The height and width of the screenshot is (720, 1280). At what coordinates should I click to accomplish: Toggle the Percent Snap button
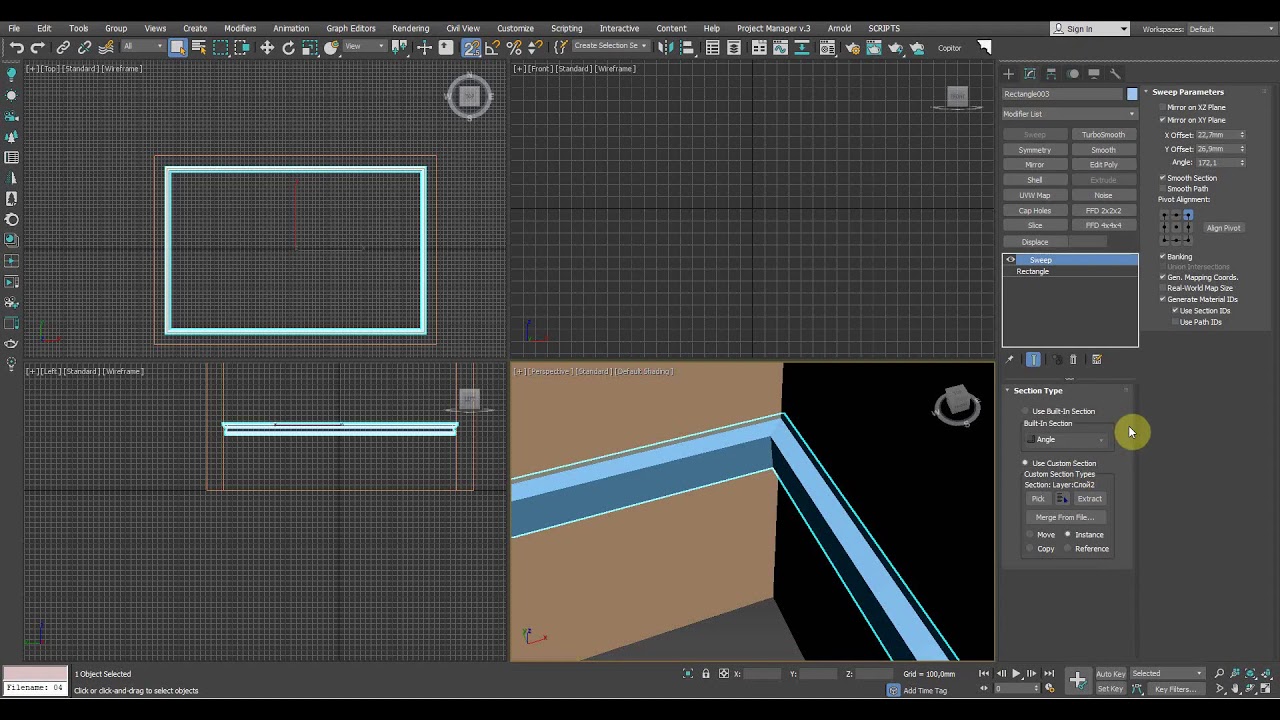514,48
